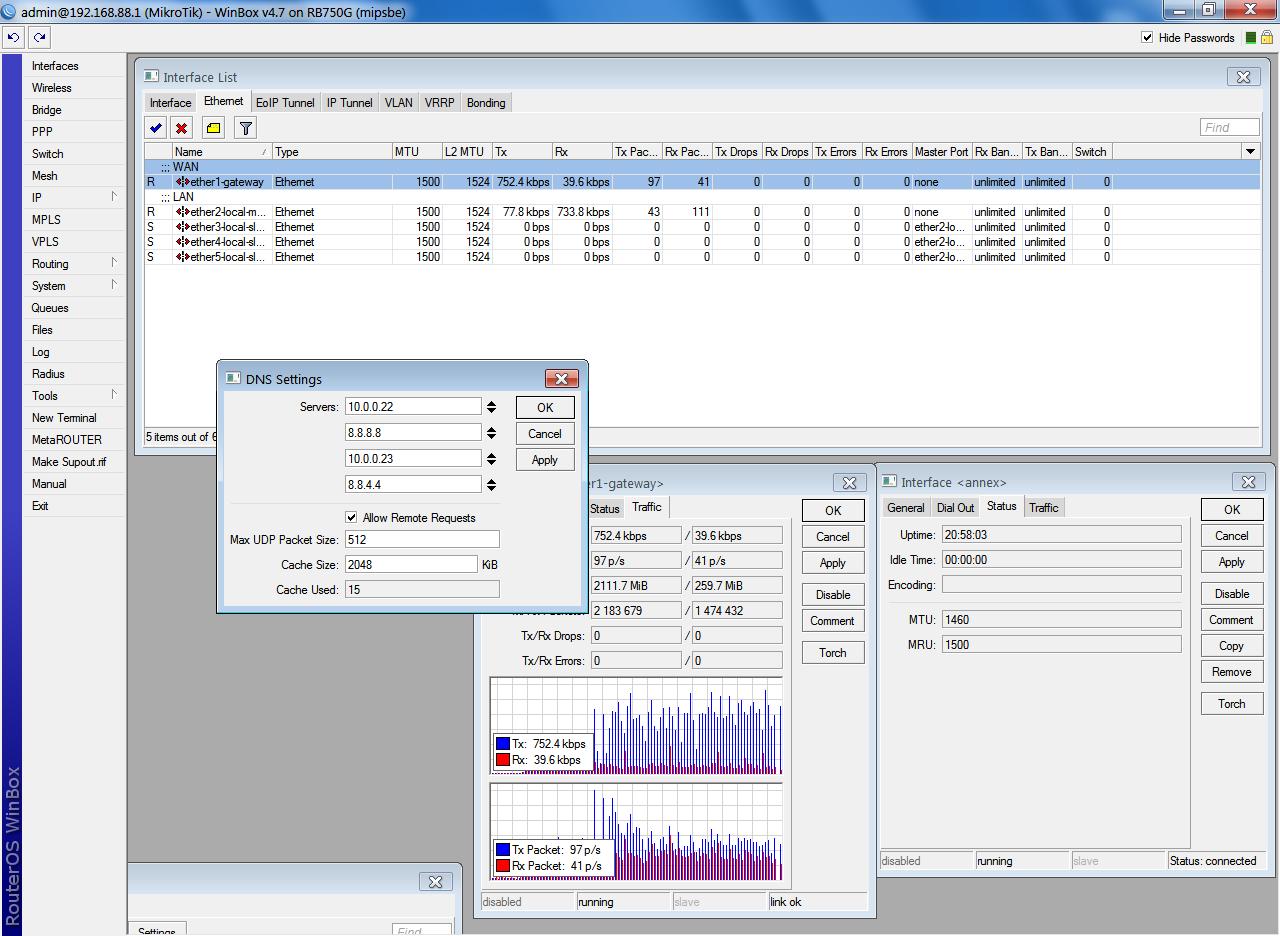
Task: Click stepper arrows next to 10.0.0.22 server
Action: 491,407
